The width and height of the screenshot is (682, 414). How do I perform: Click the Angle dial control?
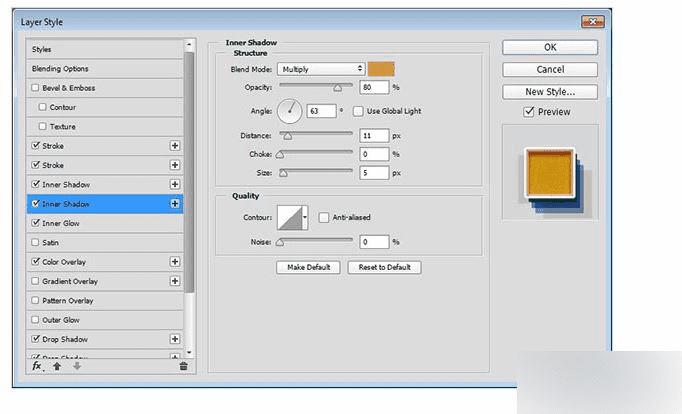(289, 111)
